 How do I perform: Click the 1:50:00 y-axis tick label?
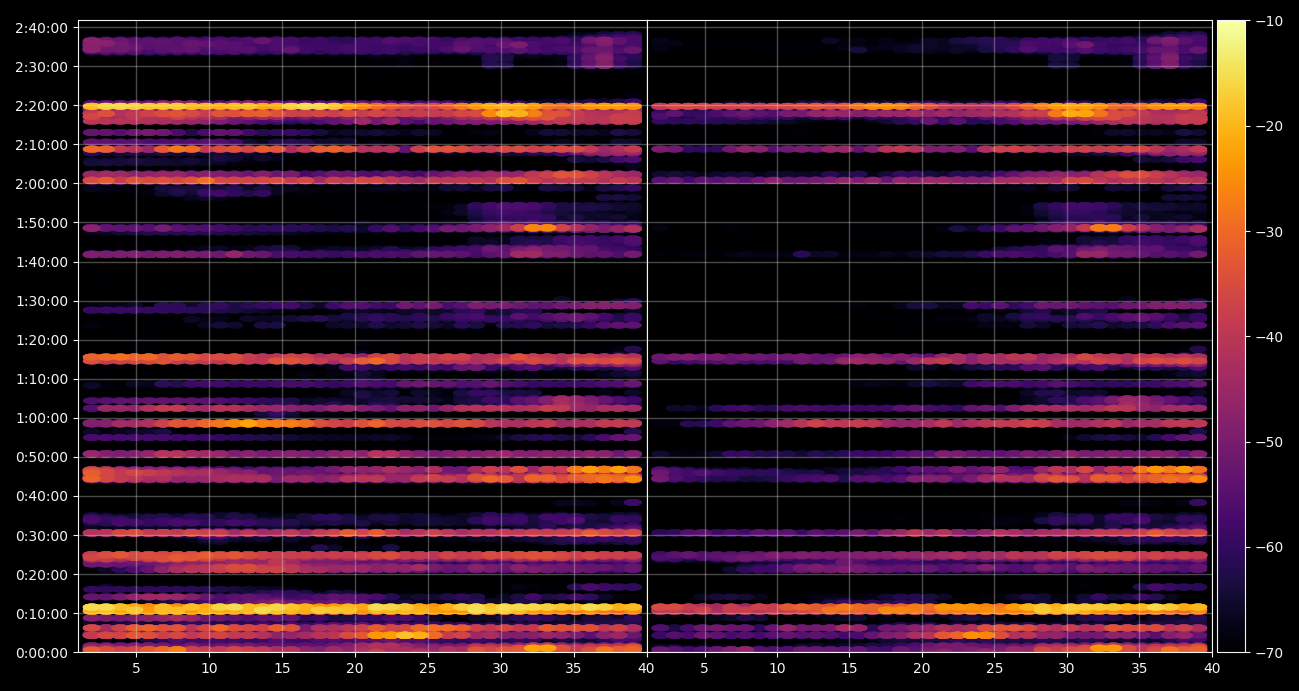click(41, 224)
